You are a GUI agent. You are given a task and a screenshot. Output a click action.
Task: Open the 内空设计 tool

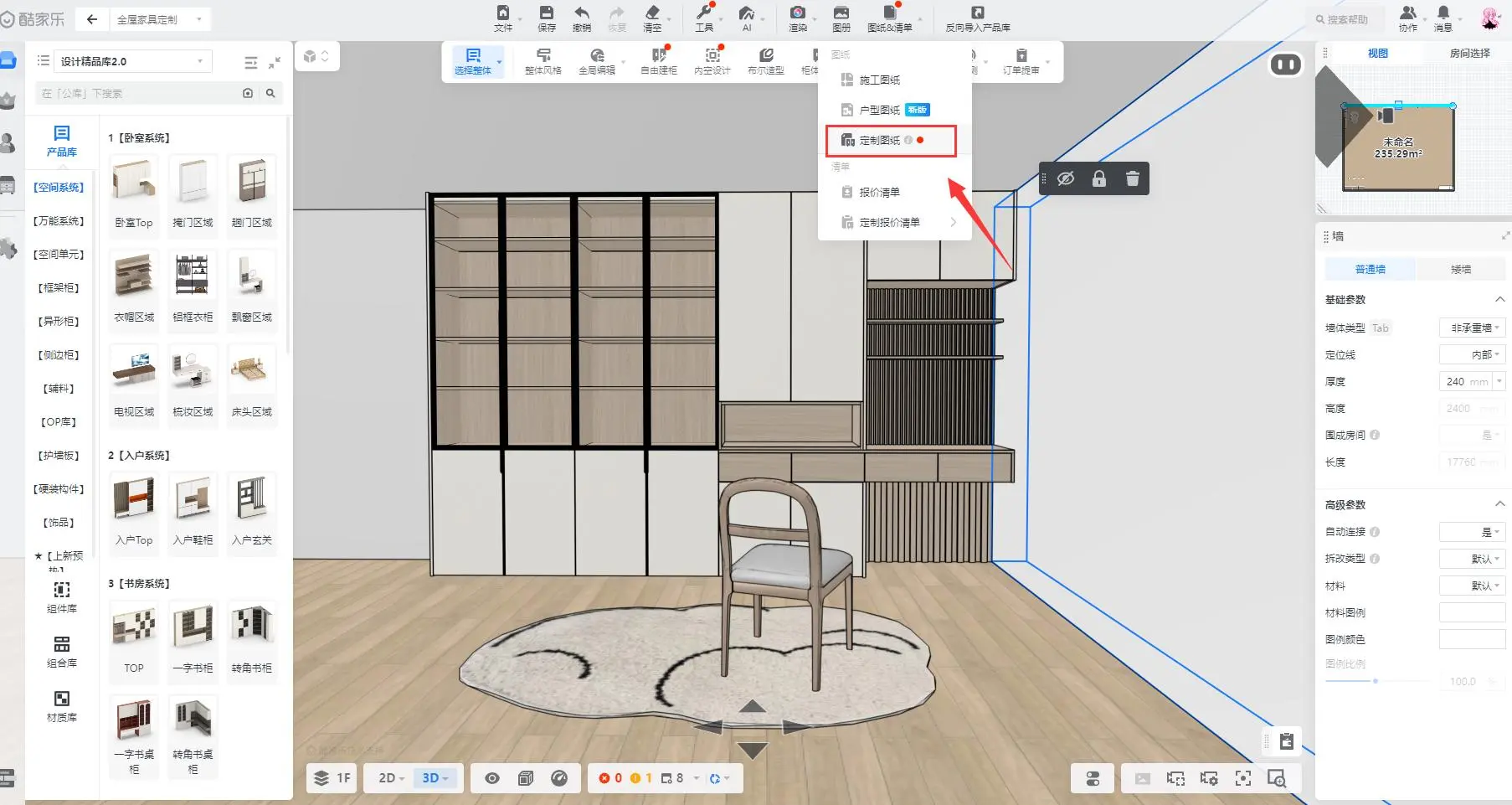point(712,61)
